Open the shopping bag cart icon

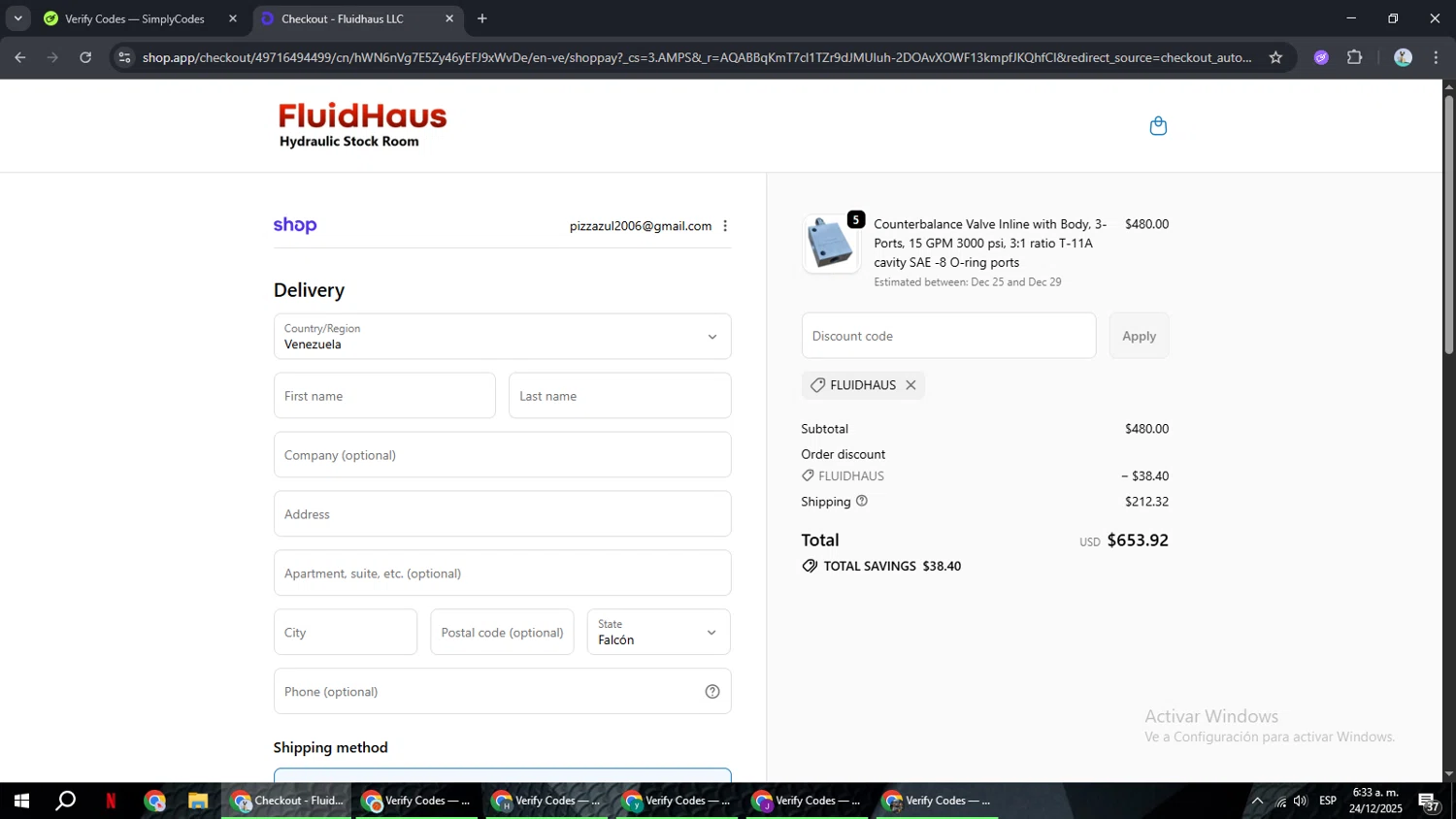click(1158, 126)
